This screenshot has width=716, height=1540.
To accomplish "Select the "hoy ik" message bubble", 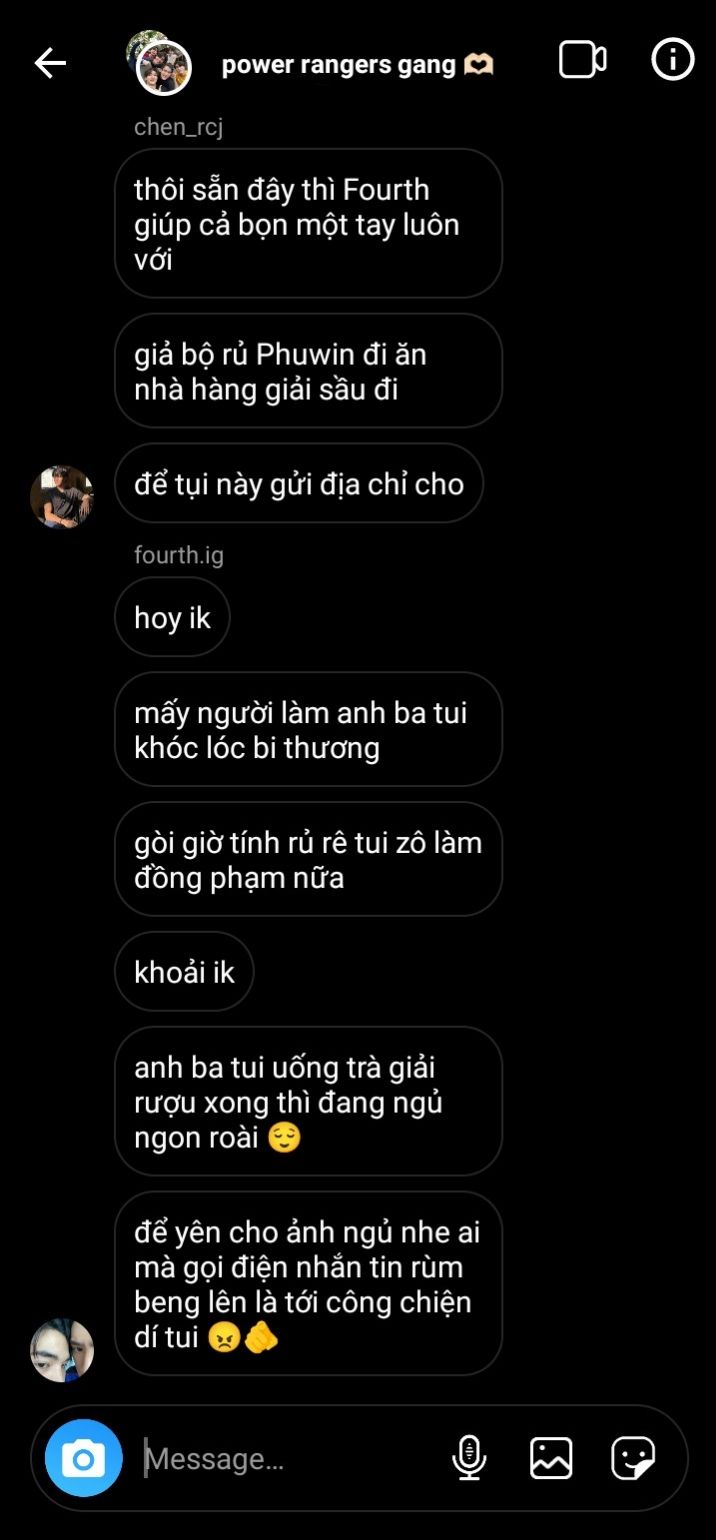I will (x=172, y=617).
